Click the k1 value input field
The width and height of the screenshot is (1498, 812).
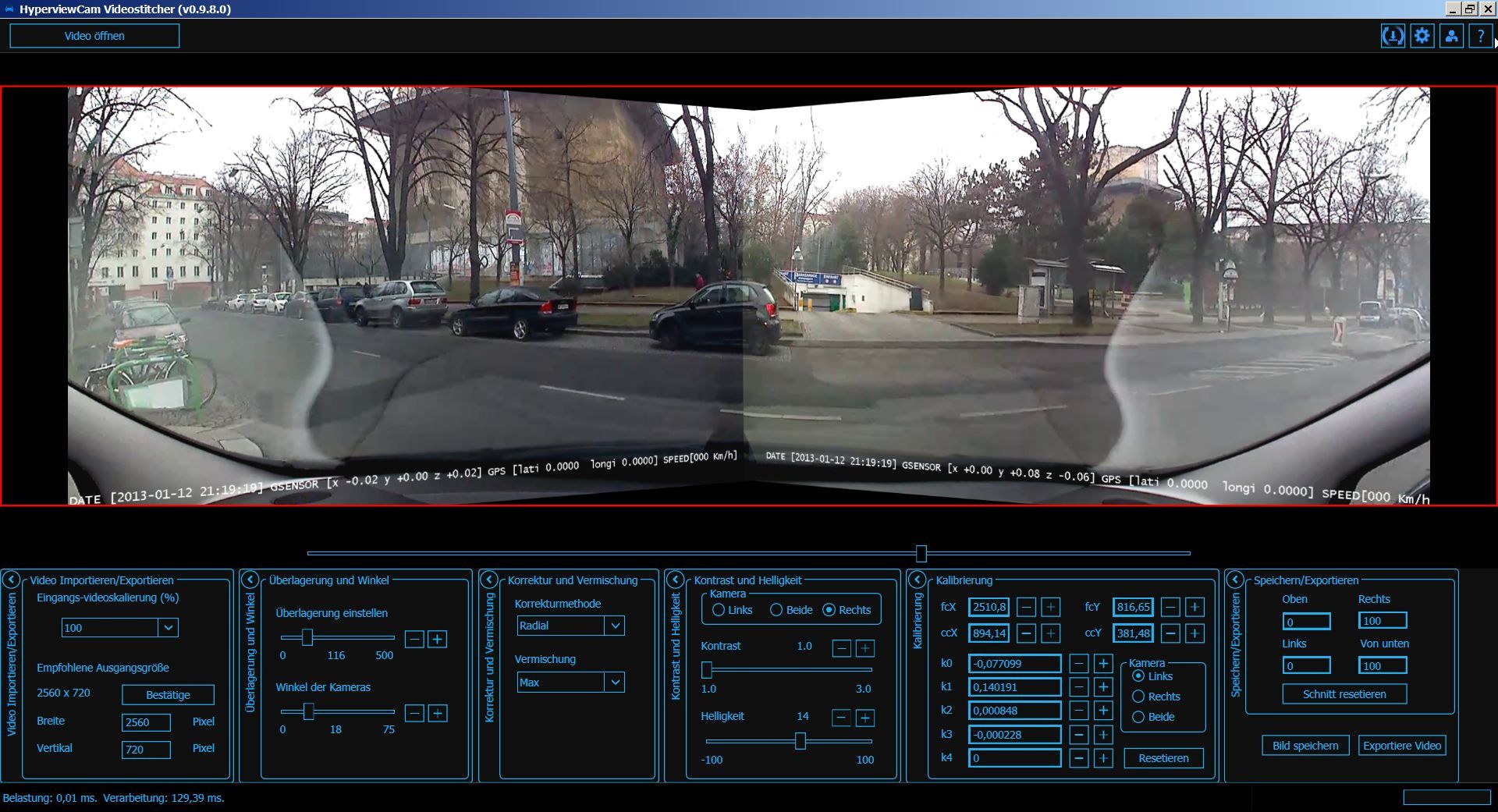pos(1015,687)
